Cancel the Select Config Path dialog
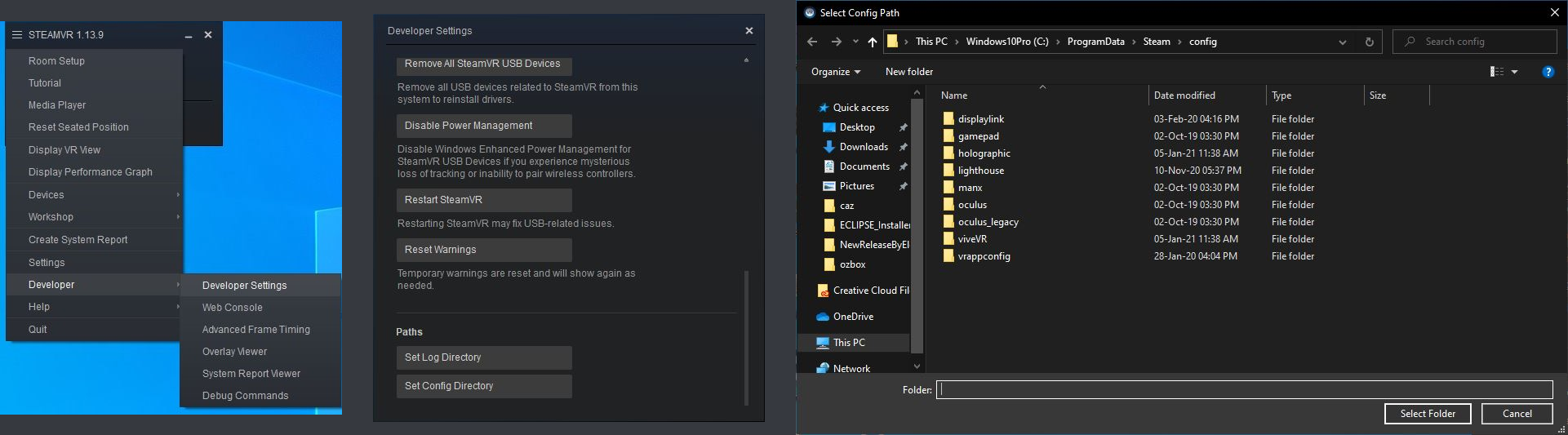Screen dimensions: 1568x435 (x=1517, y=414)
